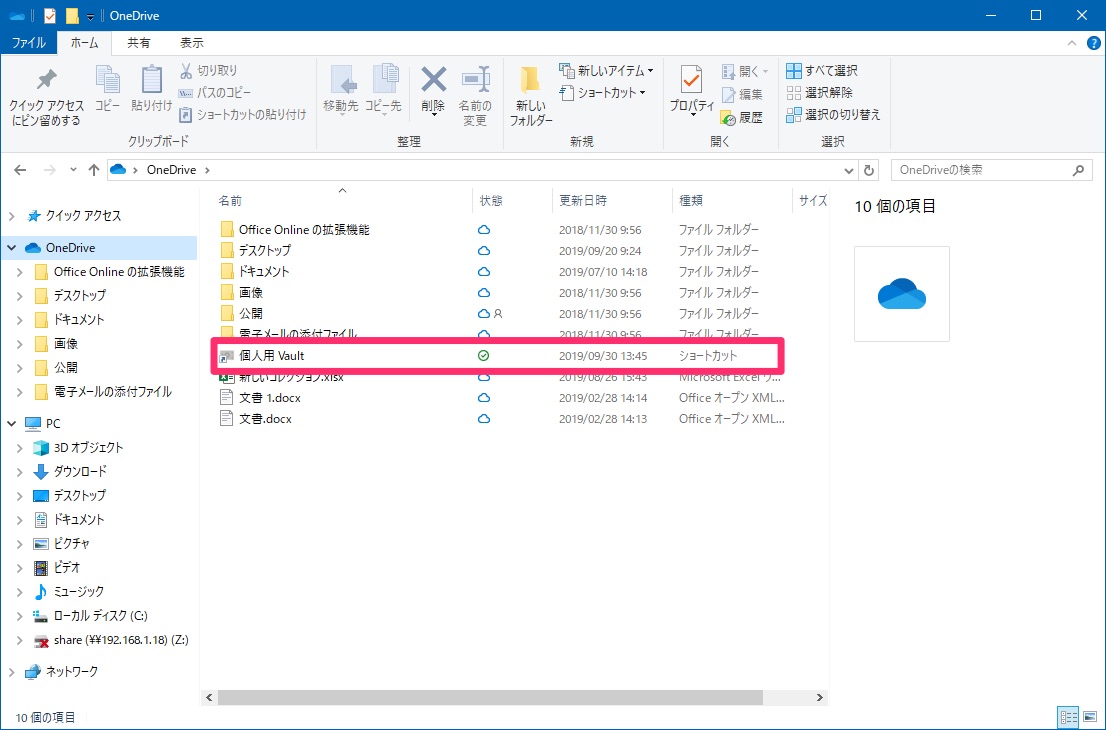Collapse the ribbon with the chevron arrow
This screenshot has width=1106, height=730.
point(1072,43)
